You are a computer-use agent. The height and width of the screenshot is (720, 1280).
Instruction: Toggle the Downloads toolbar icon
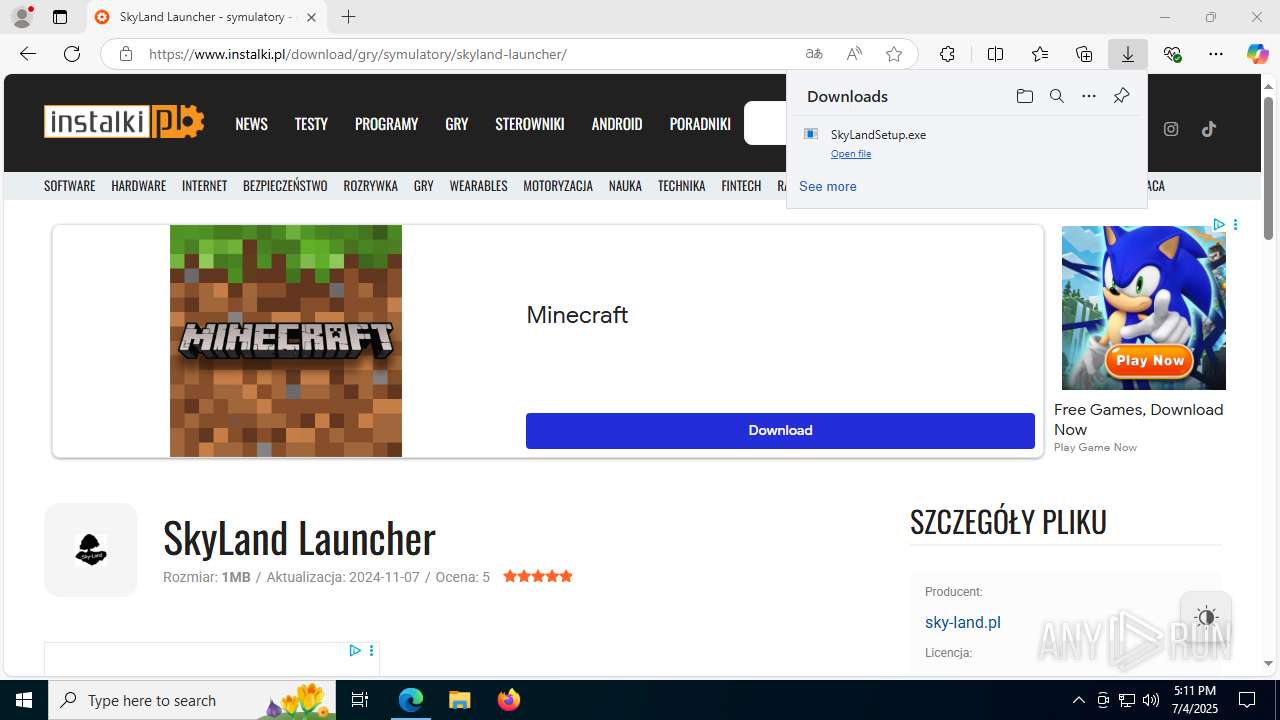click(1128, 54)
